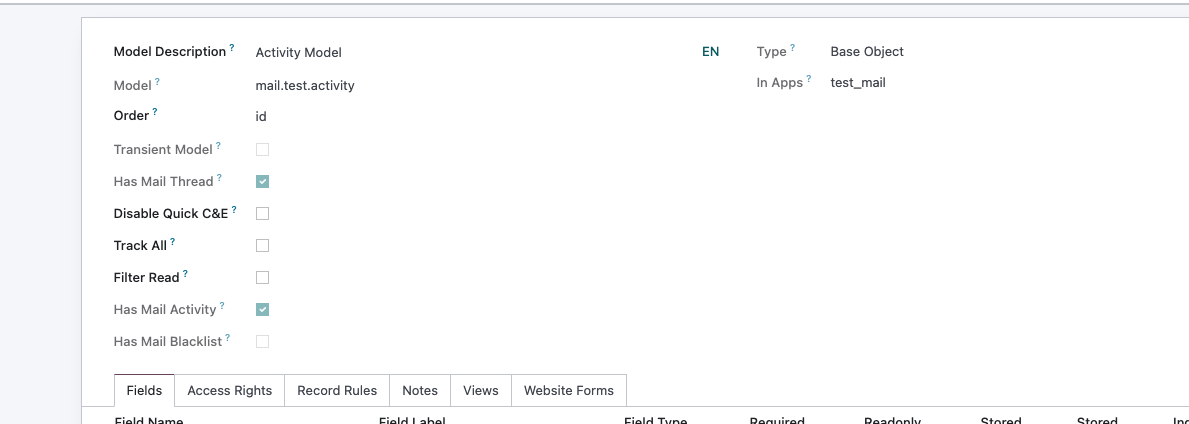
Task: Click the EN translation button
Action: 710,52
